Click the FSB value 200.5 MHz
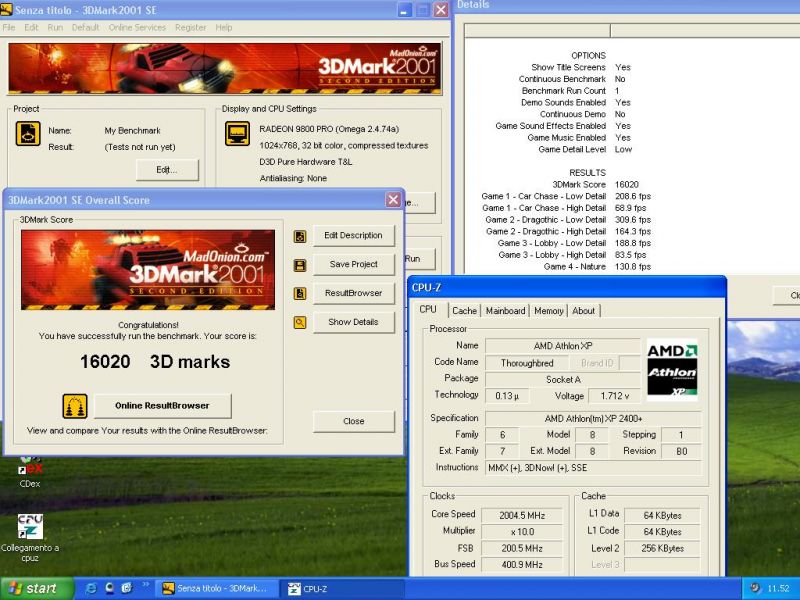Screen dimensions: 800x600 (522, 548)
